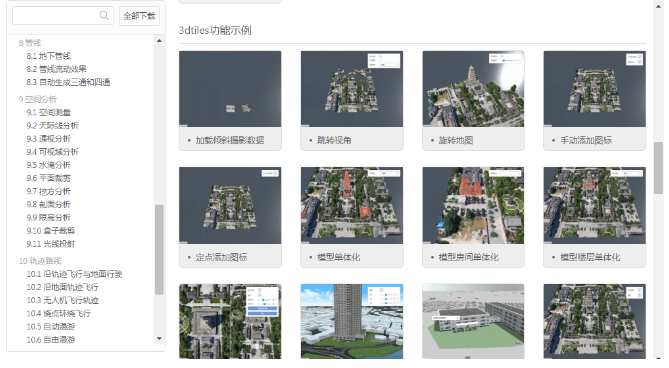Screen dimensions: 669x368
Task: Select 9.1 空间测量 in the list
Action: point(49,113)
